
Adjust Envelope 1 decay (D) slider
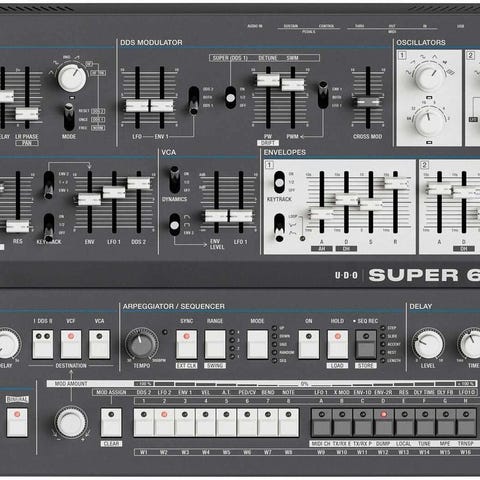click(x=346, y=199)
